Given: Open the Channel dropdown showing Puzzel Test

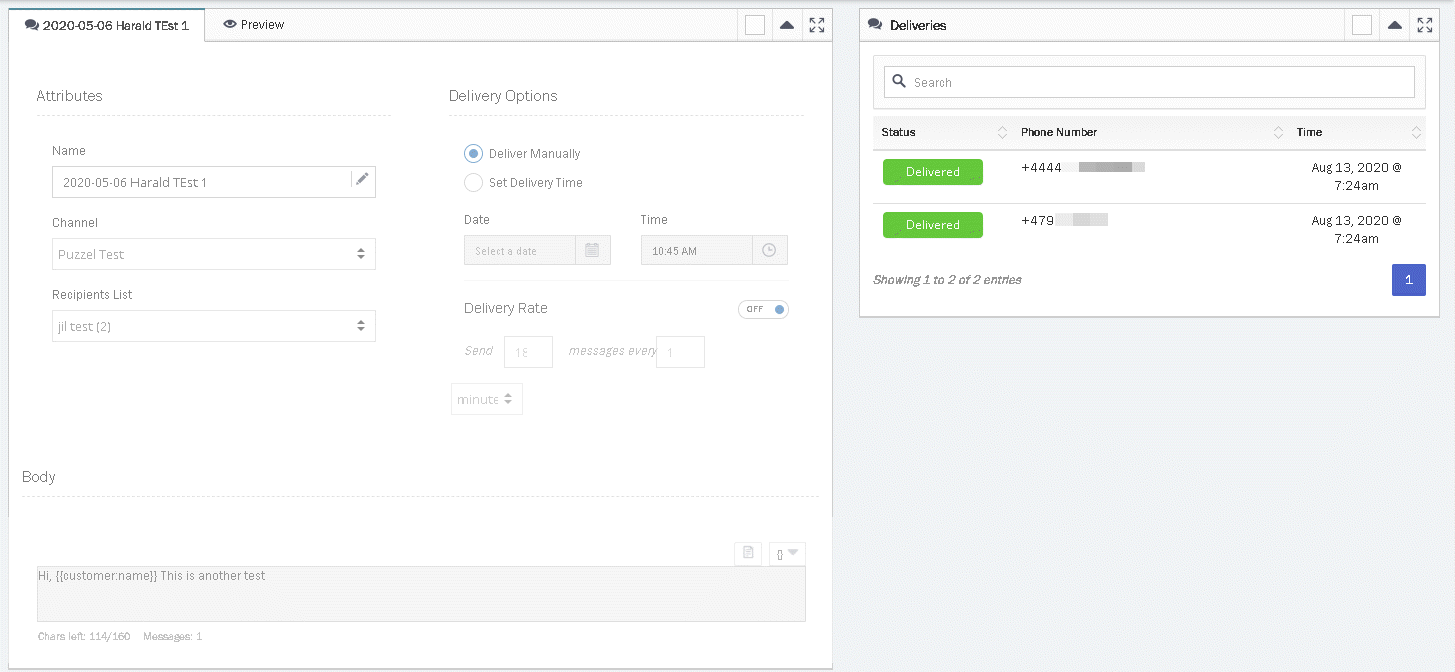Looking at the screenshot, I should (214, 254).
